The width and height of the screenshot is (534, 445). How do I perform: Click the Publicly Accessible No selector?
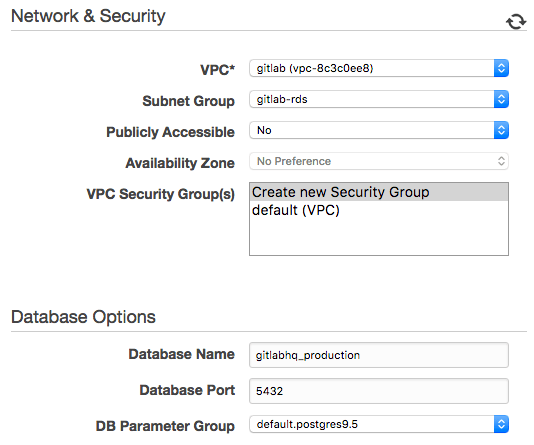(379, 130)
